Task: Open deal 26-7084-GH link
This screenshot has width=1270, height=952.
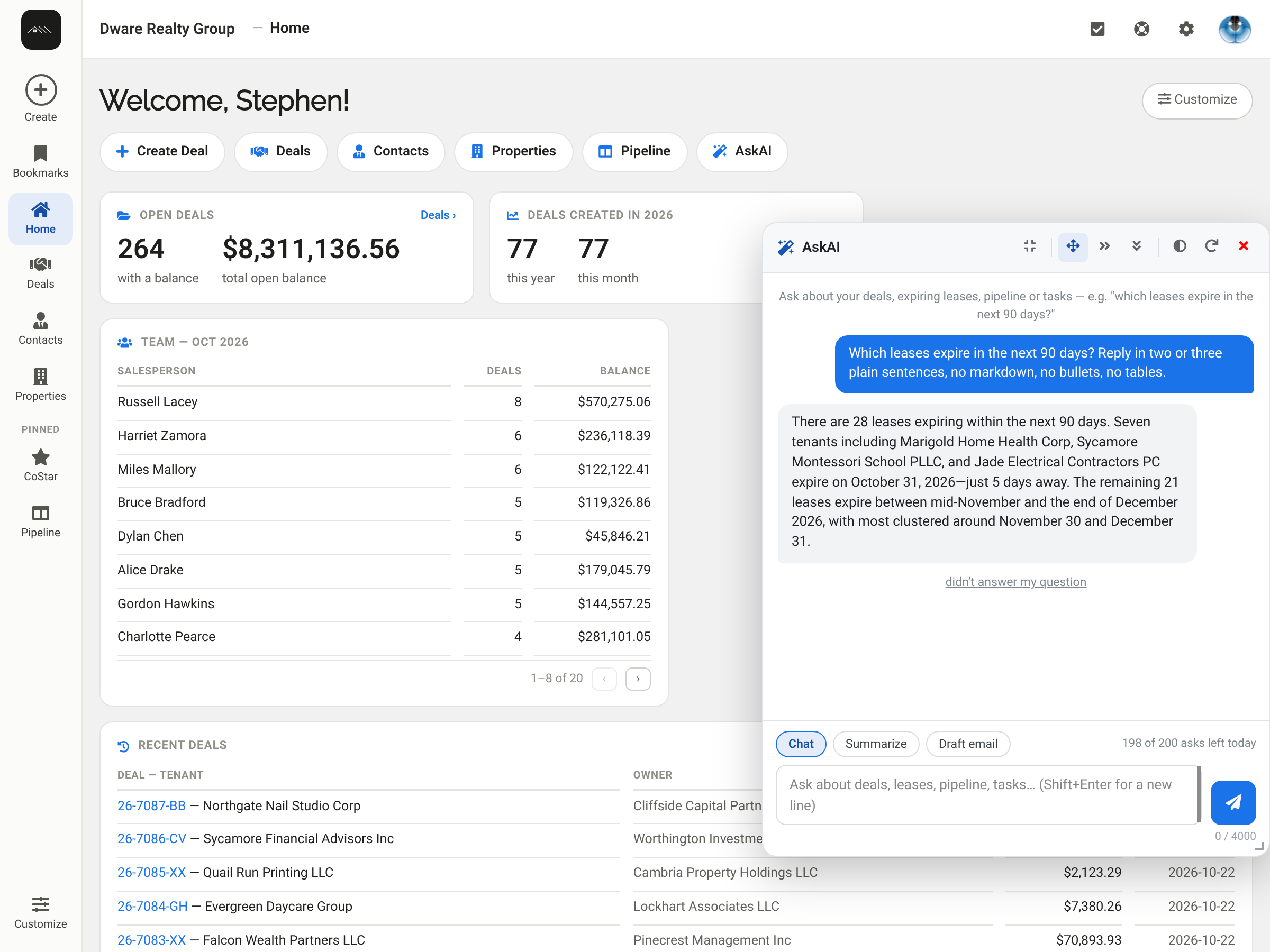Action: pyautogui.click(x=152, y=906)
